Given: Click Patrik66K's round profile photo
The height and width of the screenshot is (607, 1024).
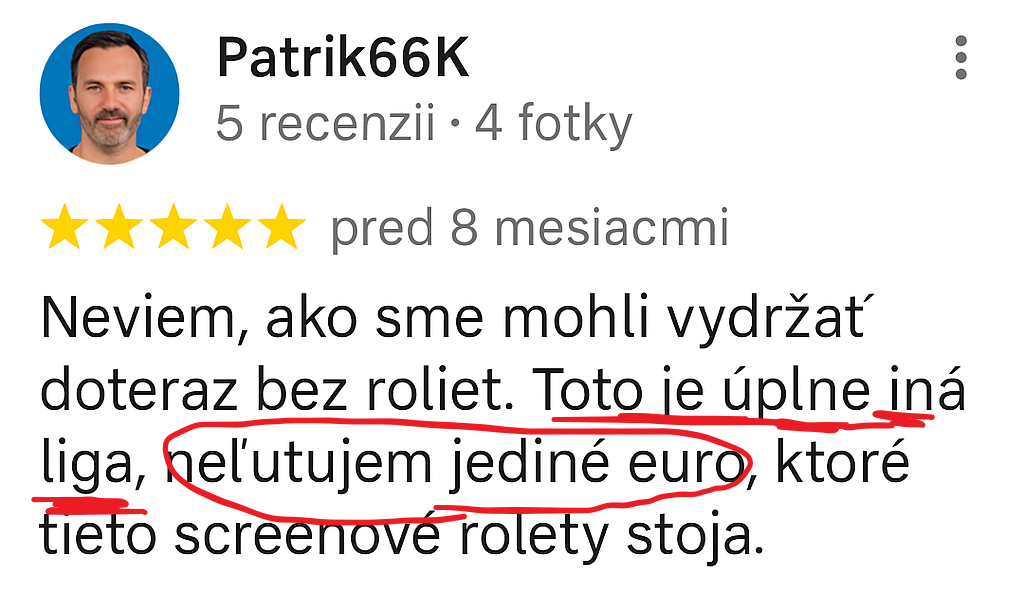Looking at the screenshot, I should (110, 93).
